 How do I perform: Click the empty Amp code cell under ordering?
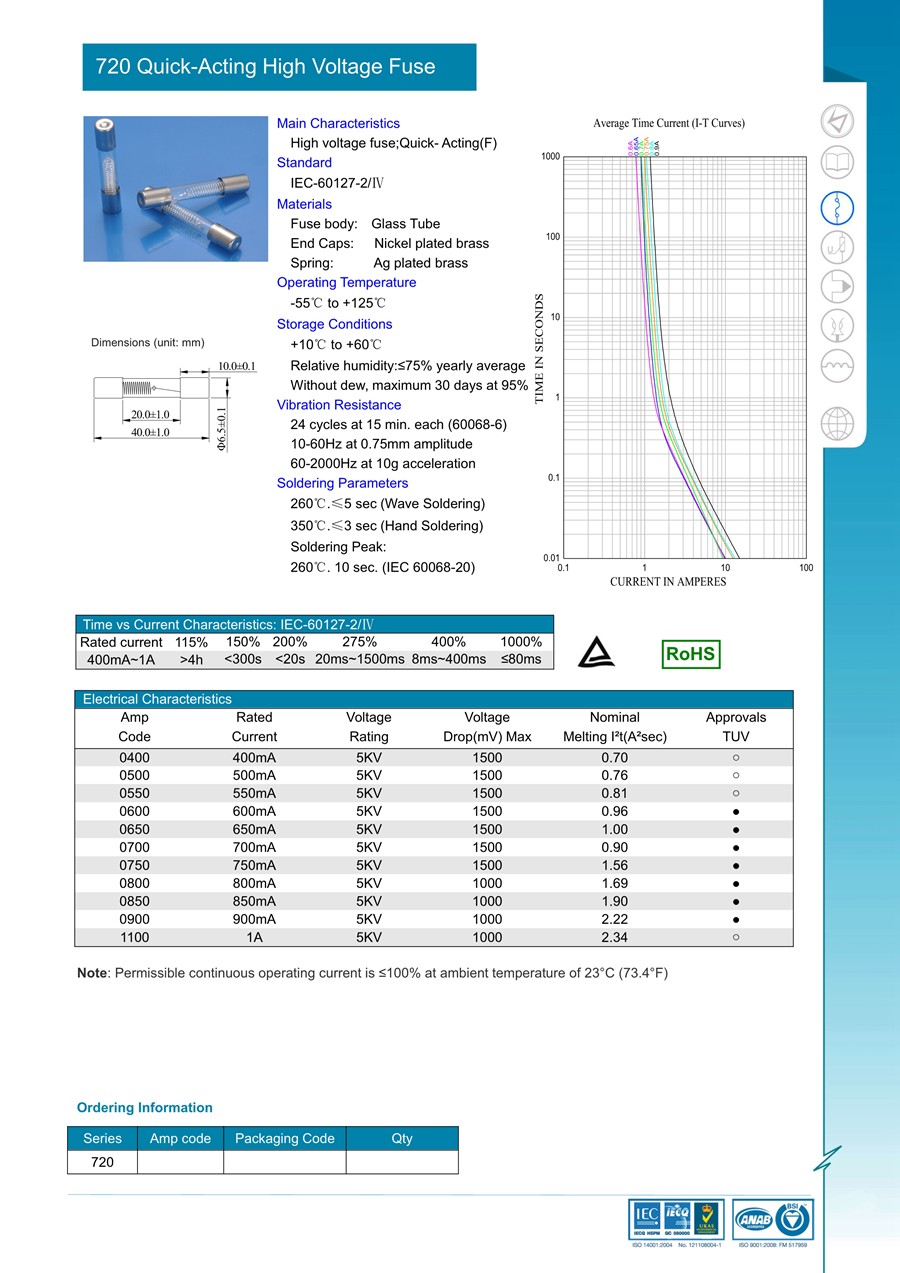click(x=180, y=1162)
